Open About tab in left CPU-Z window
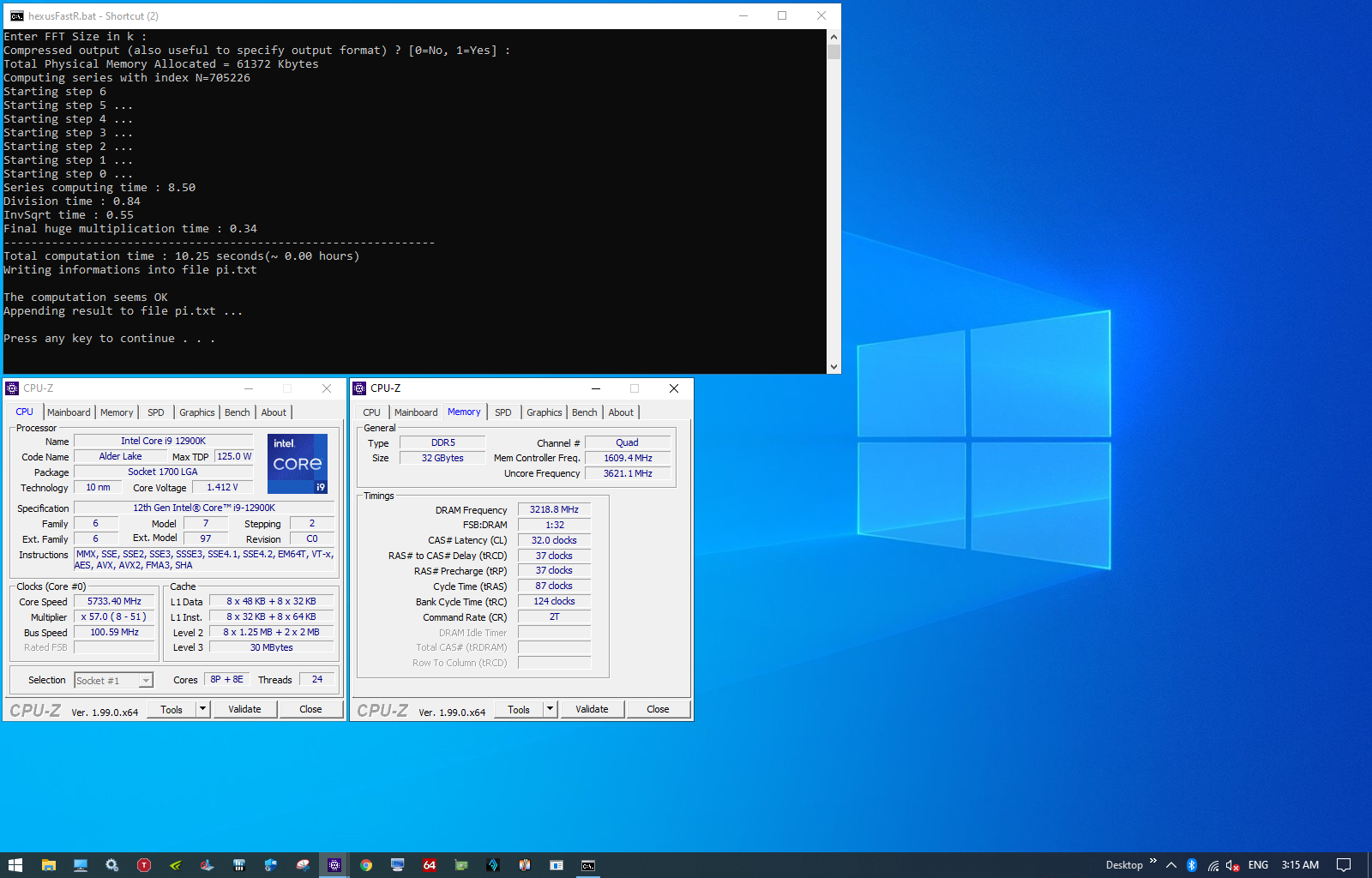 pos(274,412)
